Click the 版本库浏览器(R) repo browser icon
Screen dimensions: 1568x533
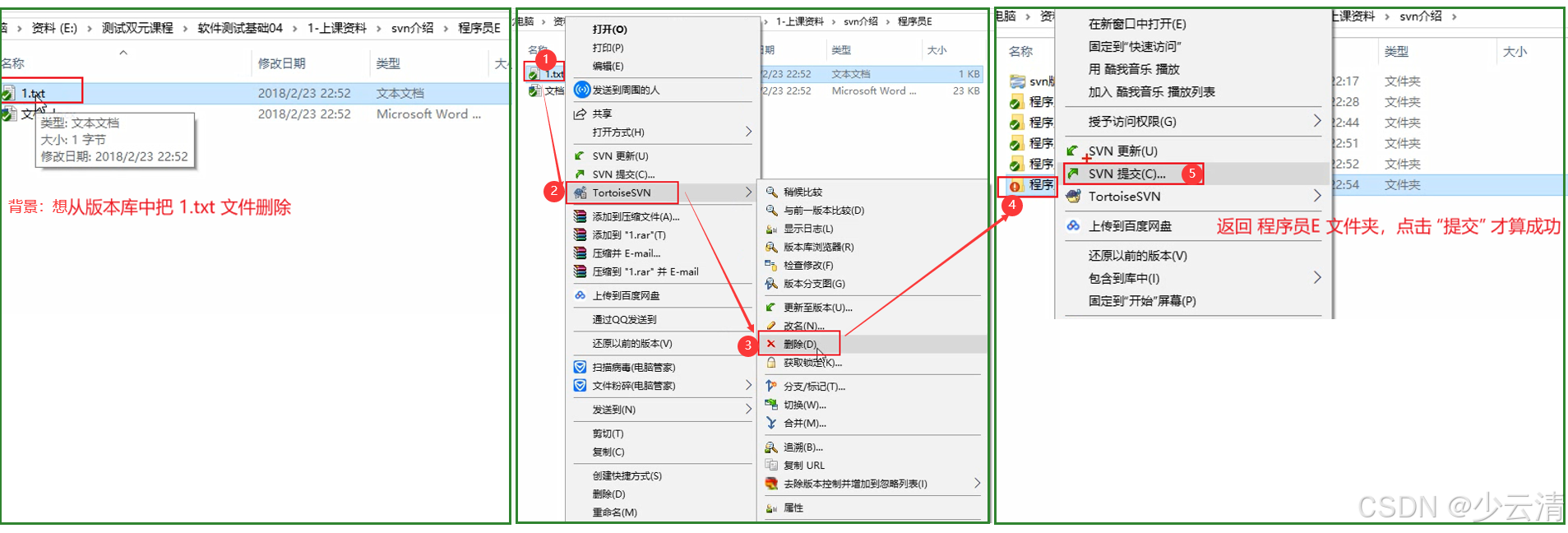(771, 247)
